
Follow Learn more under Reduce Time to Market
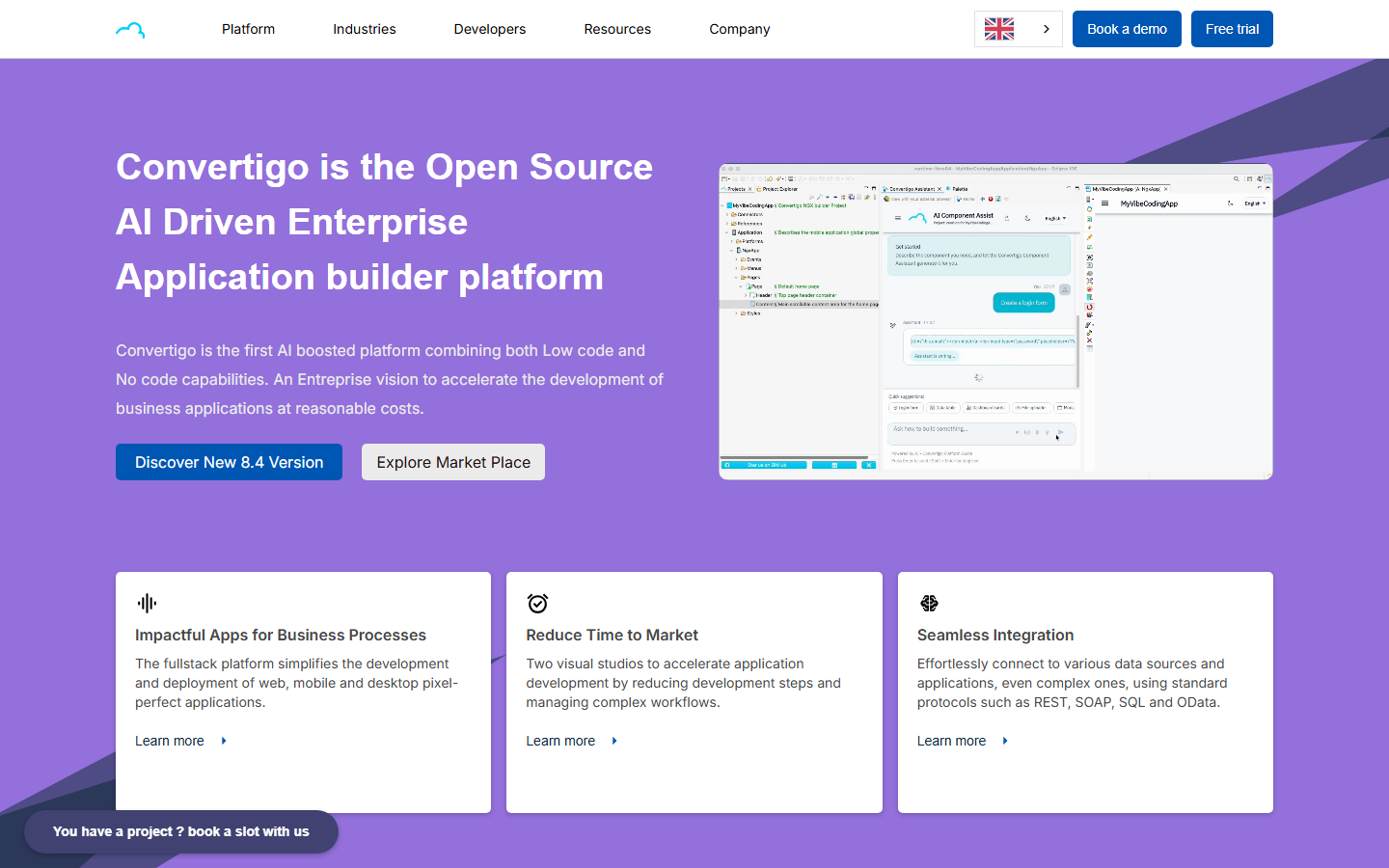pyautogui.click(x=560, y=741)
